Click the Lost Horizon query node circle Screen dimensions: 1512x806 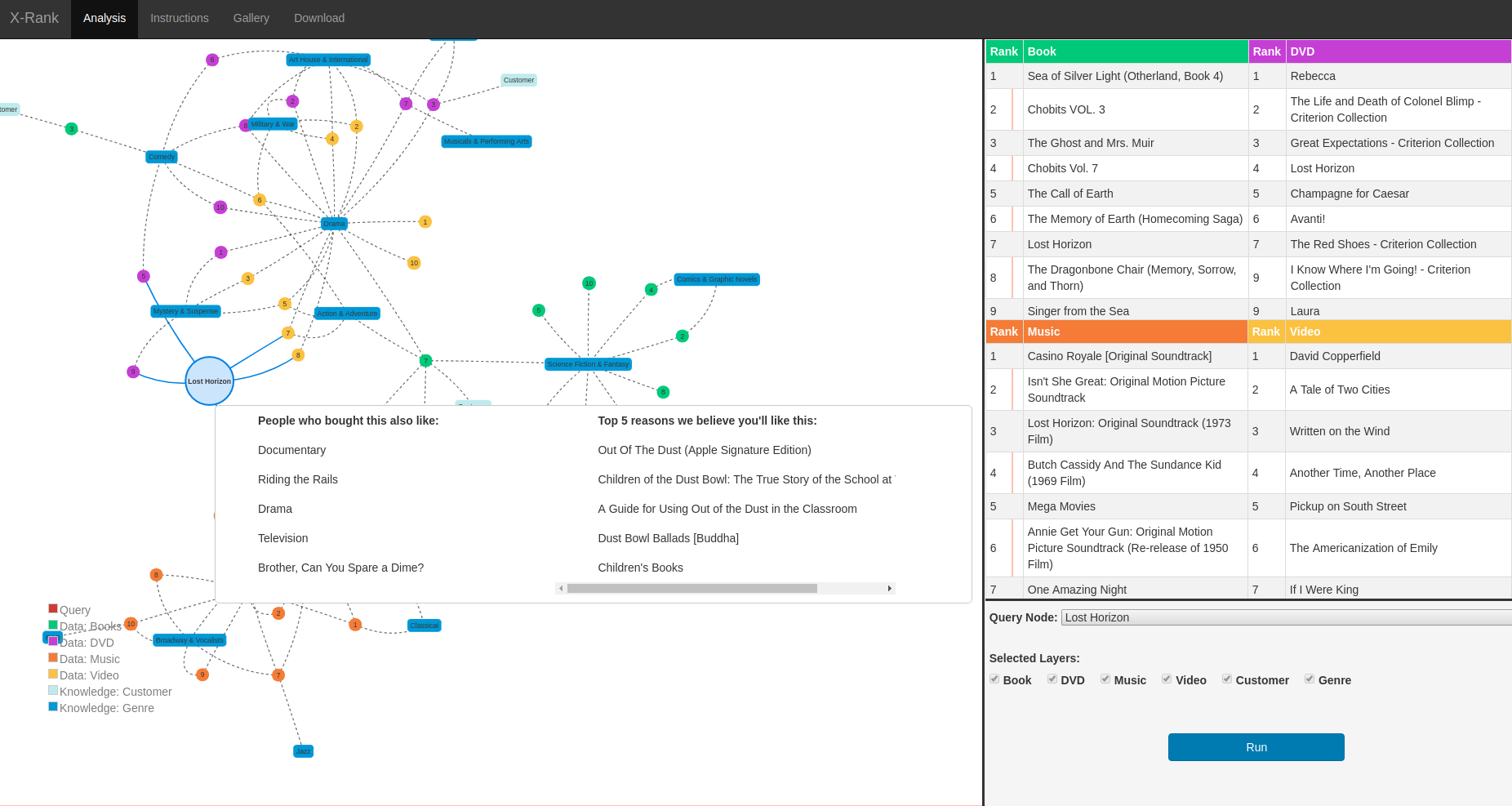click(209, 381)
